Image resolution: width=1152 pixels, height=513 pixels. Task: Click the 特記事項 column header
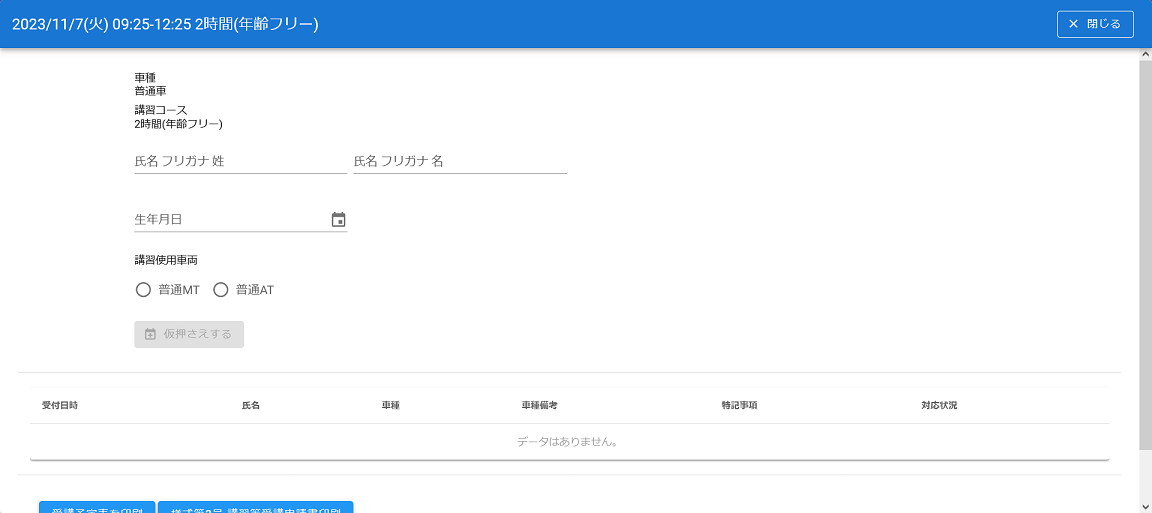pyautogui.click(x=739, y=406)
